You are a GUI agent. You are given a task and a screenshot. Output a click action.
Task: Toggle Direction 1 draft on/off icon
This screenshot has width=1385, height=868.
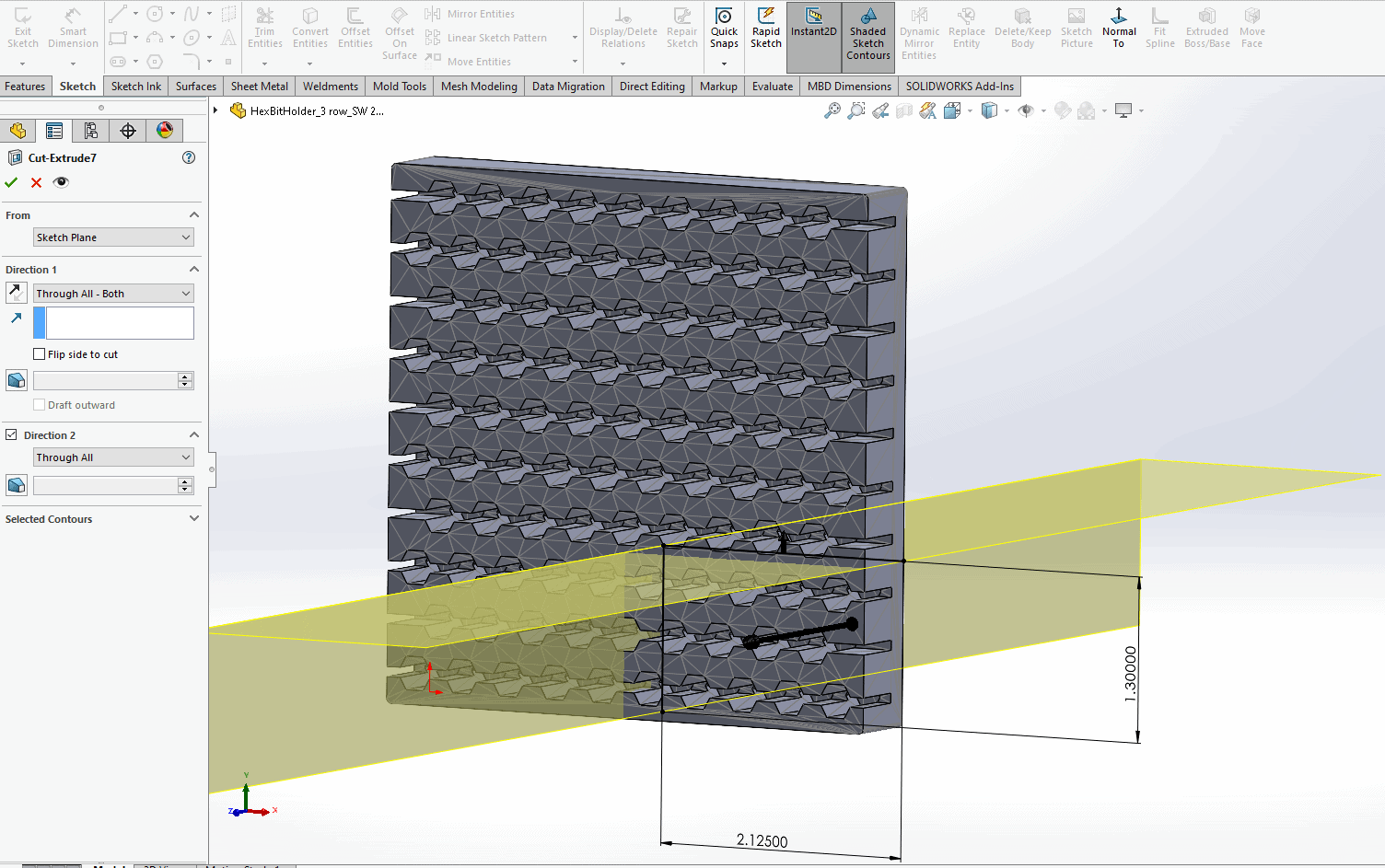pyautogui.click(x=17, y=380)
